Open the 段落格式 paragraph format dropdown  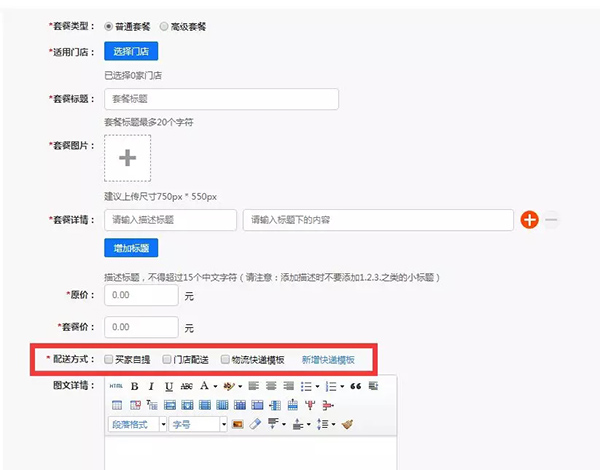tap(137, 424)
